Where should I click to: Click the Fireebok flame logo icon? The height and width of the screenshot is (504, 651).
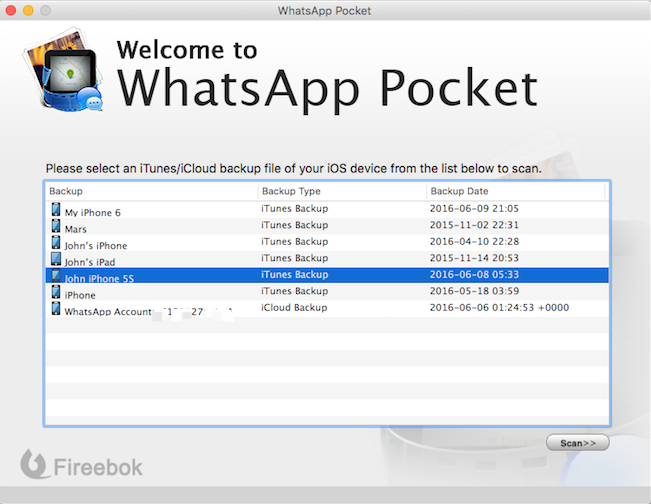(33, 464)
